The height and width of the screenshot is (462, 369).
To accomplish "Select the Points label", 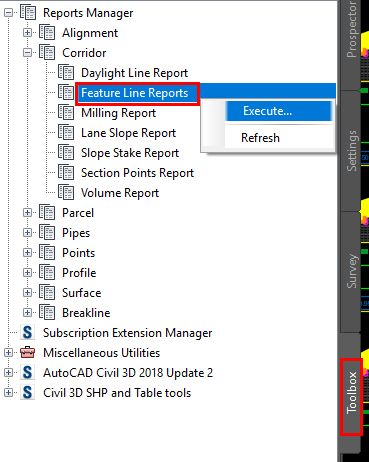I will [79, 253].
